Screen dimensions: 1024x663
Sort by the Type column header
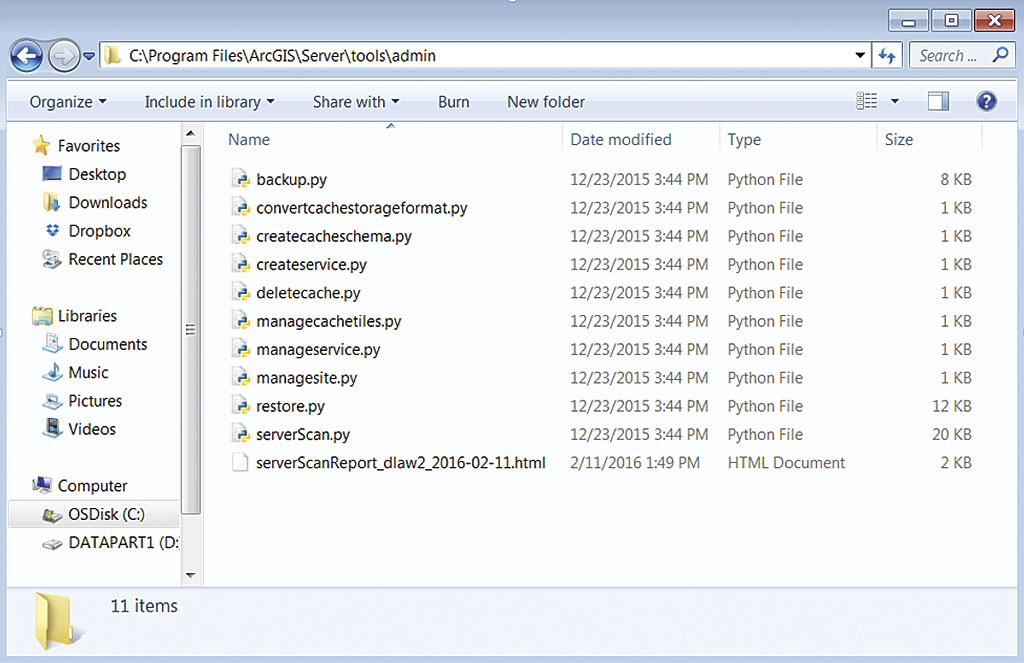(744, 139)
